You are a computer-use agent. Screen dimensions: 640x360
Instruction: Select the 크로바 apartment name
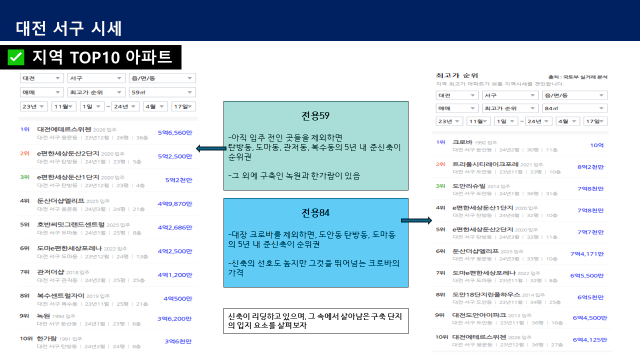click(x=462, y=142)
